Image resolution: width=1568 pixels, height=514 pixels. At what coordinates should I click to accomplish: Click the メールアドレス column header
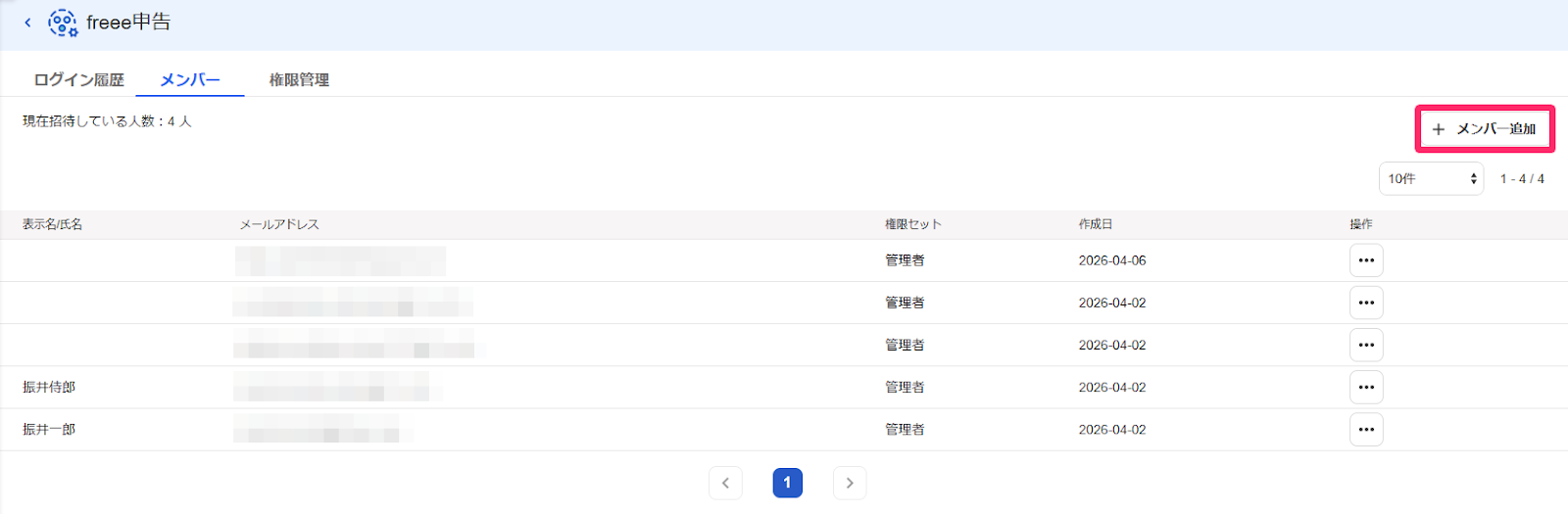click(x=279, y=224)
